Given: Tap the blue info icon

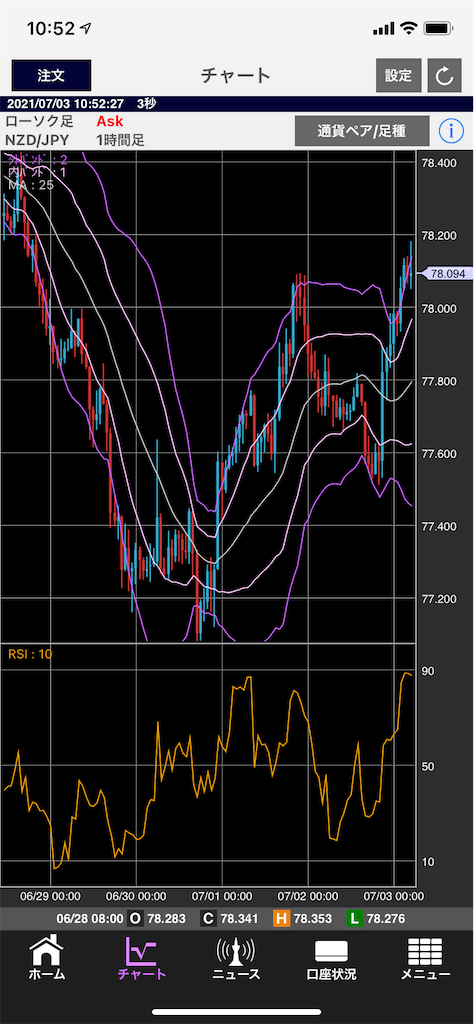Looking at the screenshot, I should pos(451,131).
